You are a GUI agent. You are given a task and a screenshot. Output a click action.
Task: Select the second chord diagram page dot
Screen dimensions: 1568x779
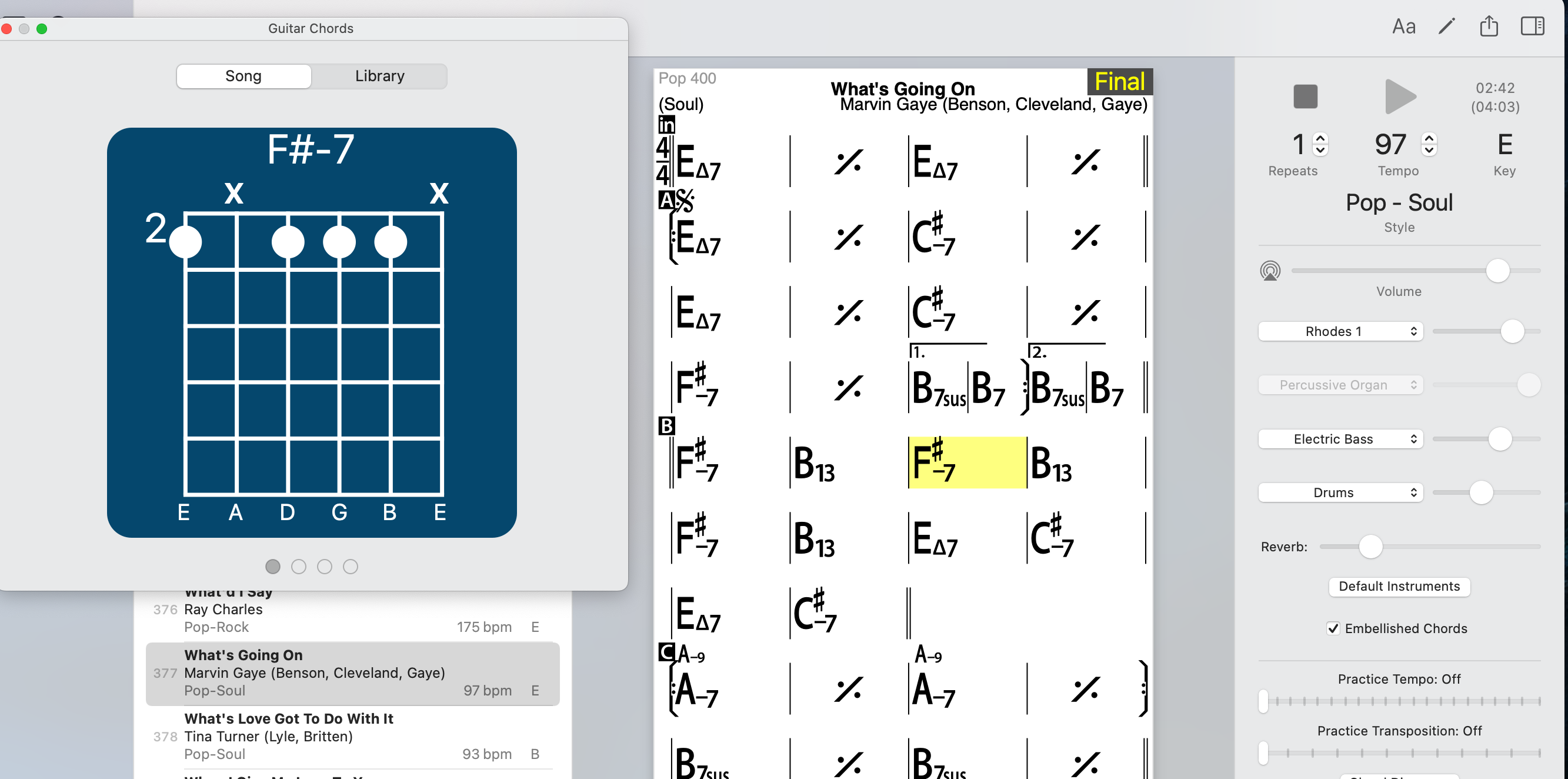(x=298, y=567)
